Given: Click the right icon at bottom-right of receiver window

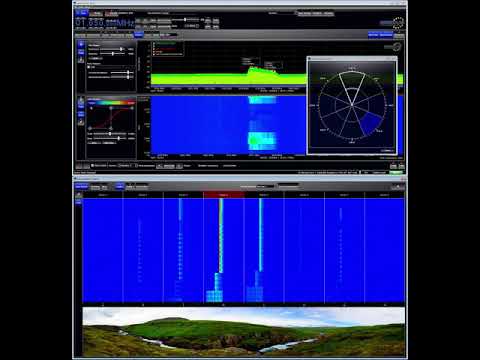Looking at the screenshot, I should click(x=401, y=166).
